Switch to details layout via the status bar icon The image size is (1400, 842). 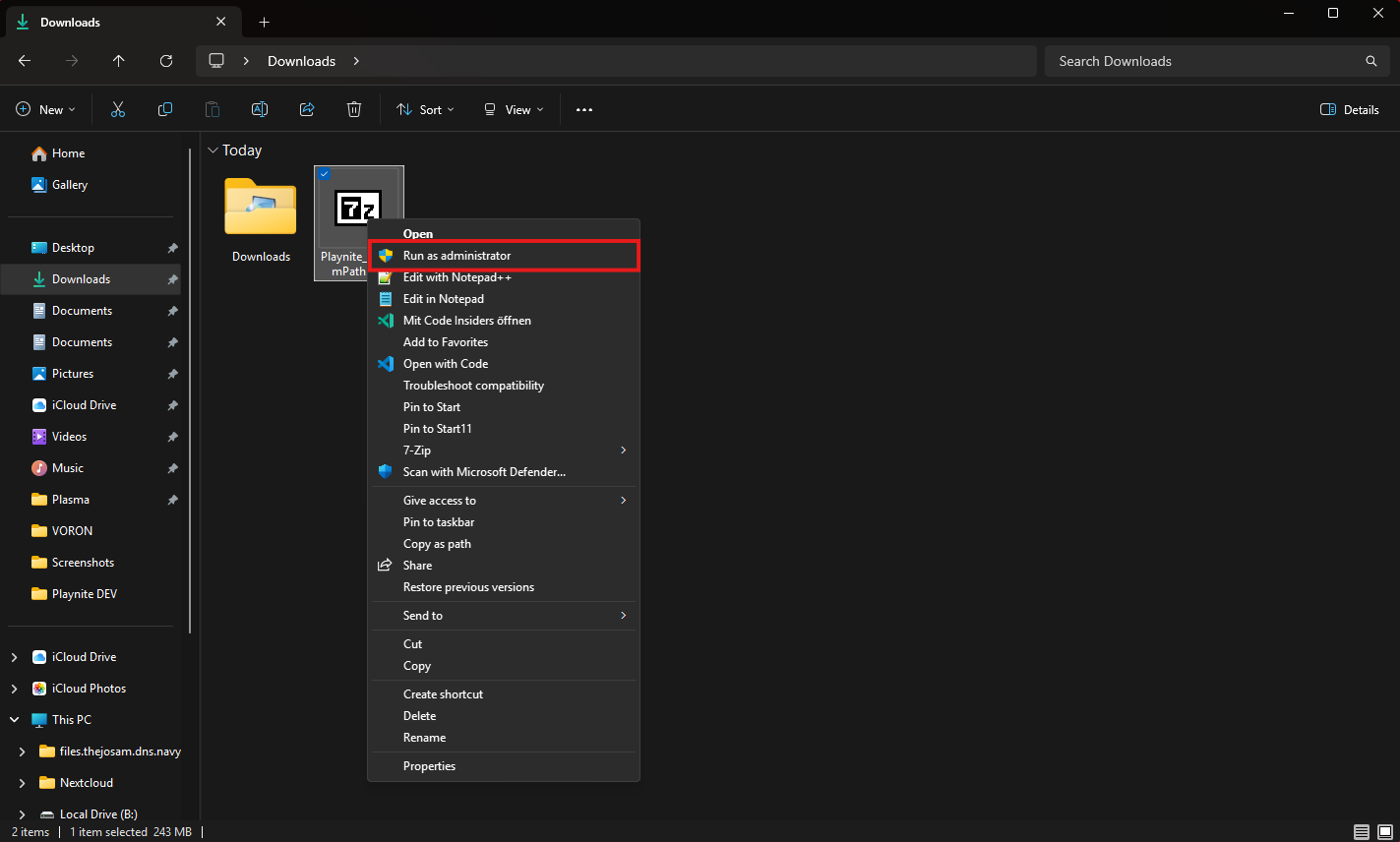(1362, 831)
